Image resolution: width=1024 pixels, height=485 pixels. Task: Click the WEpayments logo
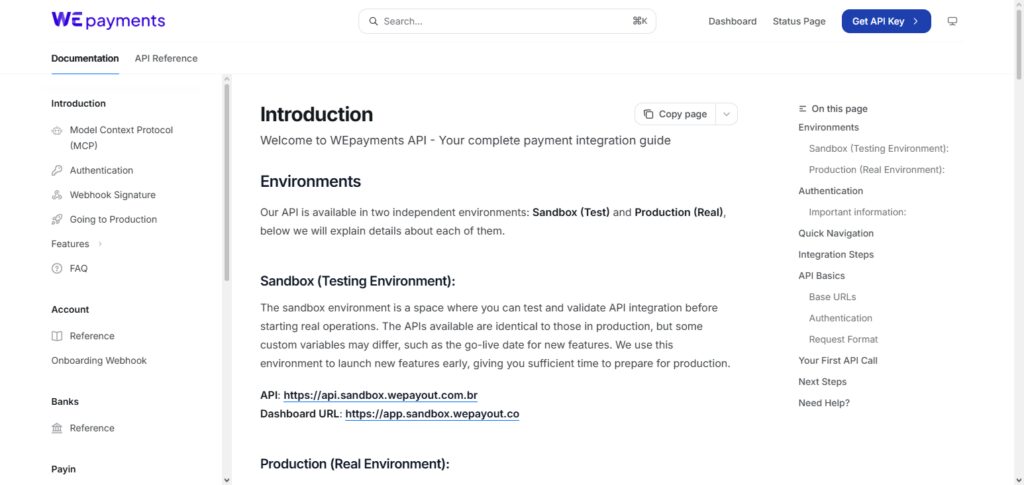108,21
